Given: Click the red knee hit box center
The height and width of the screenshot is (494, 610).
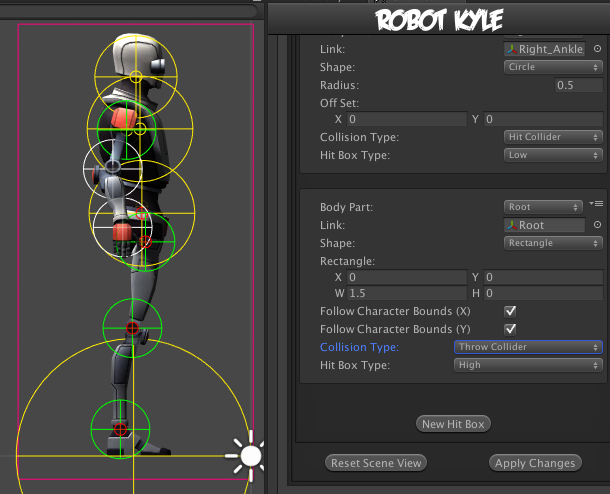Looking at the screenshot, I should tap(132, 328).
